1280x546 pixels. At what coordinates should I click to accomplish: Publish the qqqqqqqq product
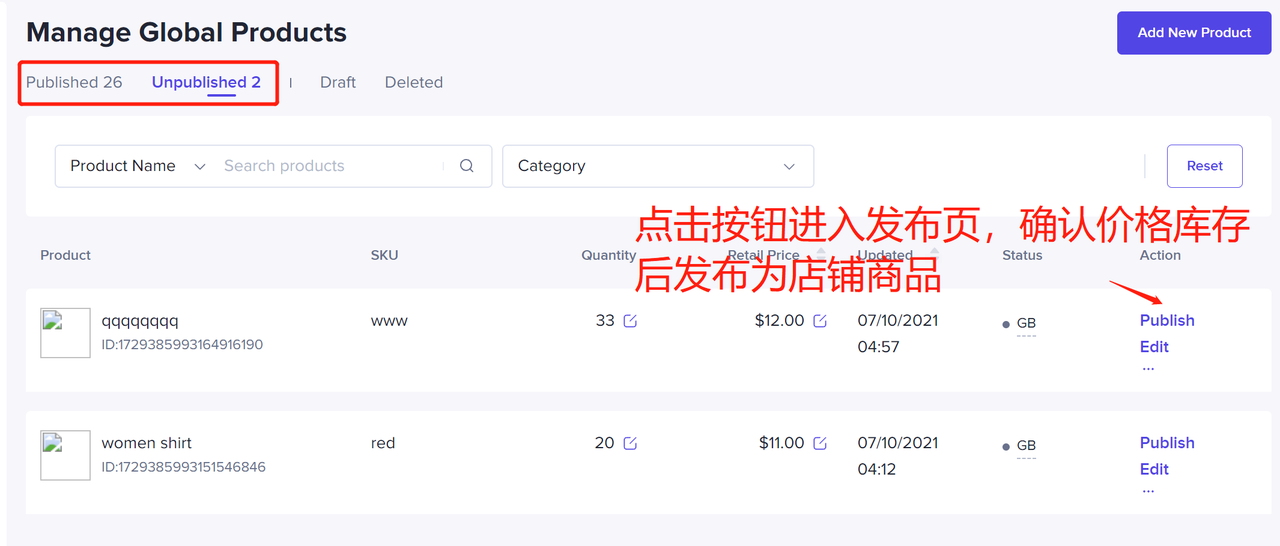1167,320
